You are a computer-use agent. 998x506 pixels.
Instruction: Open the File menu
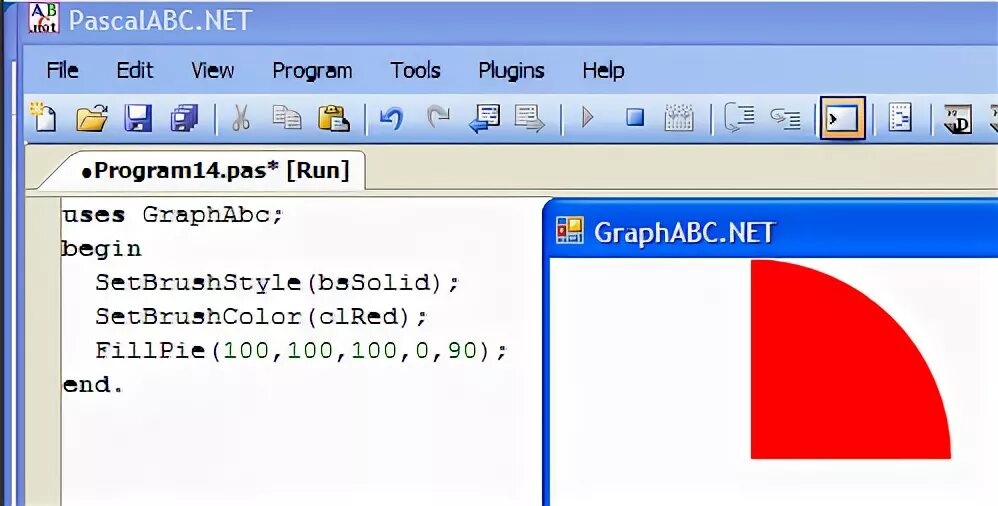click(x=62, y=70)
